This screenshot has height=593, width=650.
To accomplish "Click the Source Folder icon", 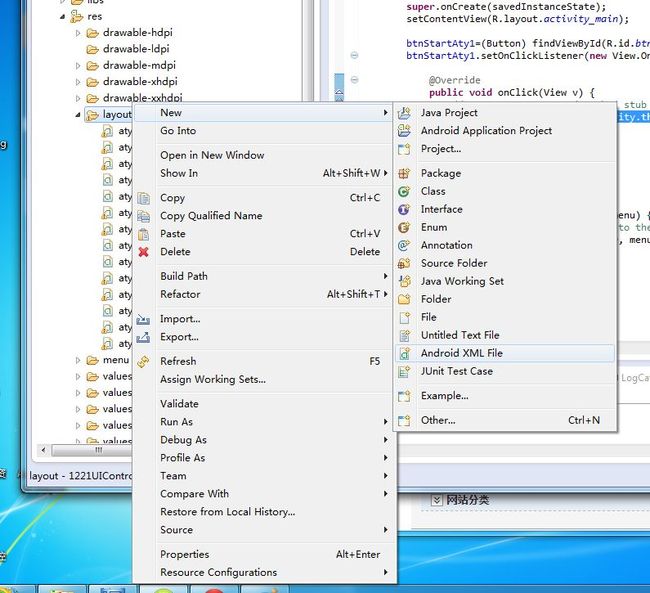I will pos(404,263).
